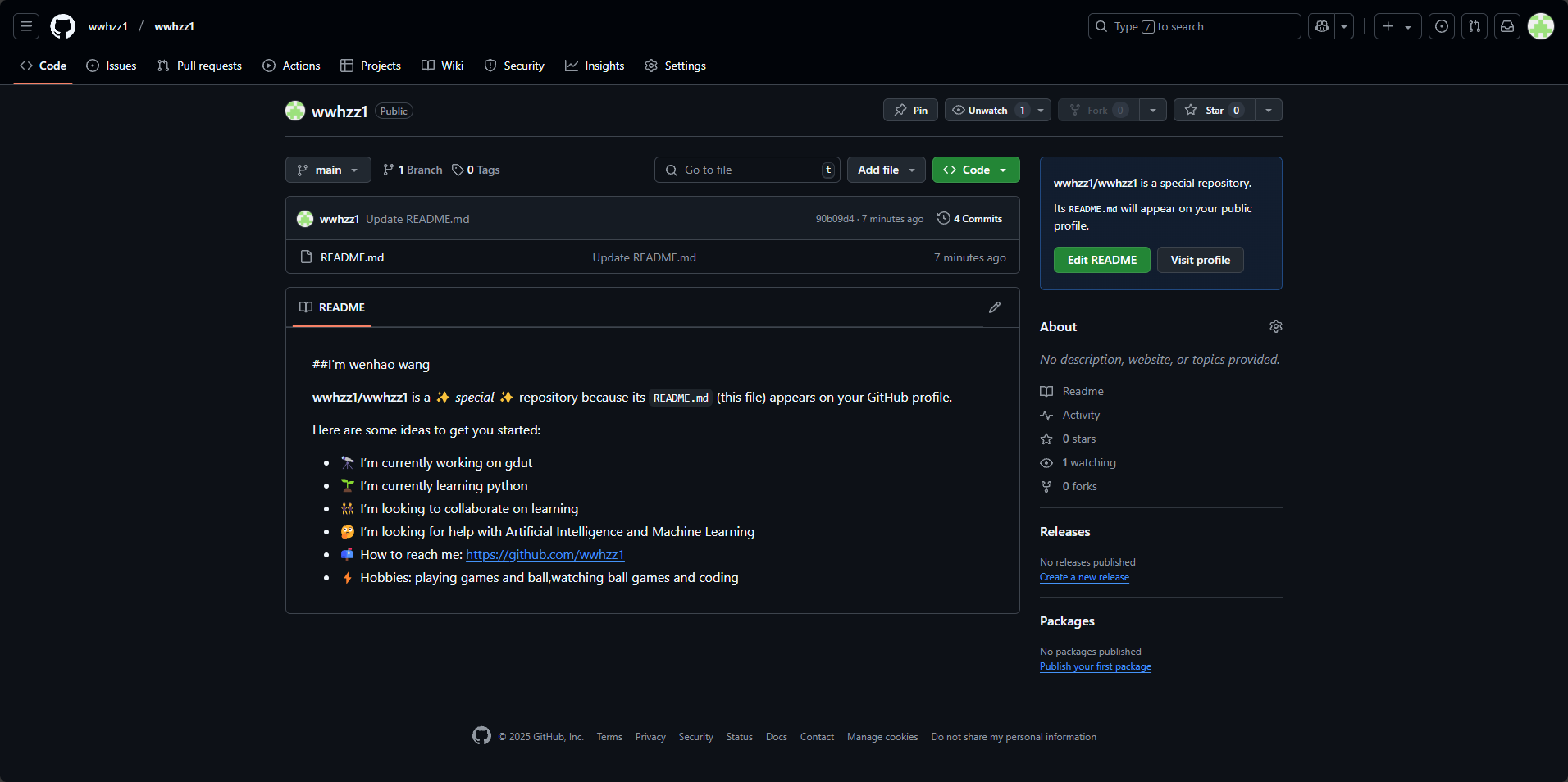The image size is (1568, 782).
Task: Open the github.com/wwhzz1 link in README
Action: (545, 555)
